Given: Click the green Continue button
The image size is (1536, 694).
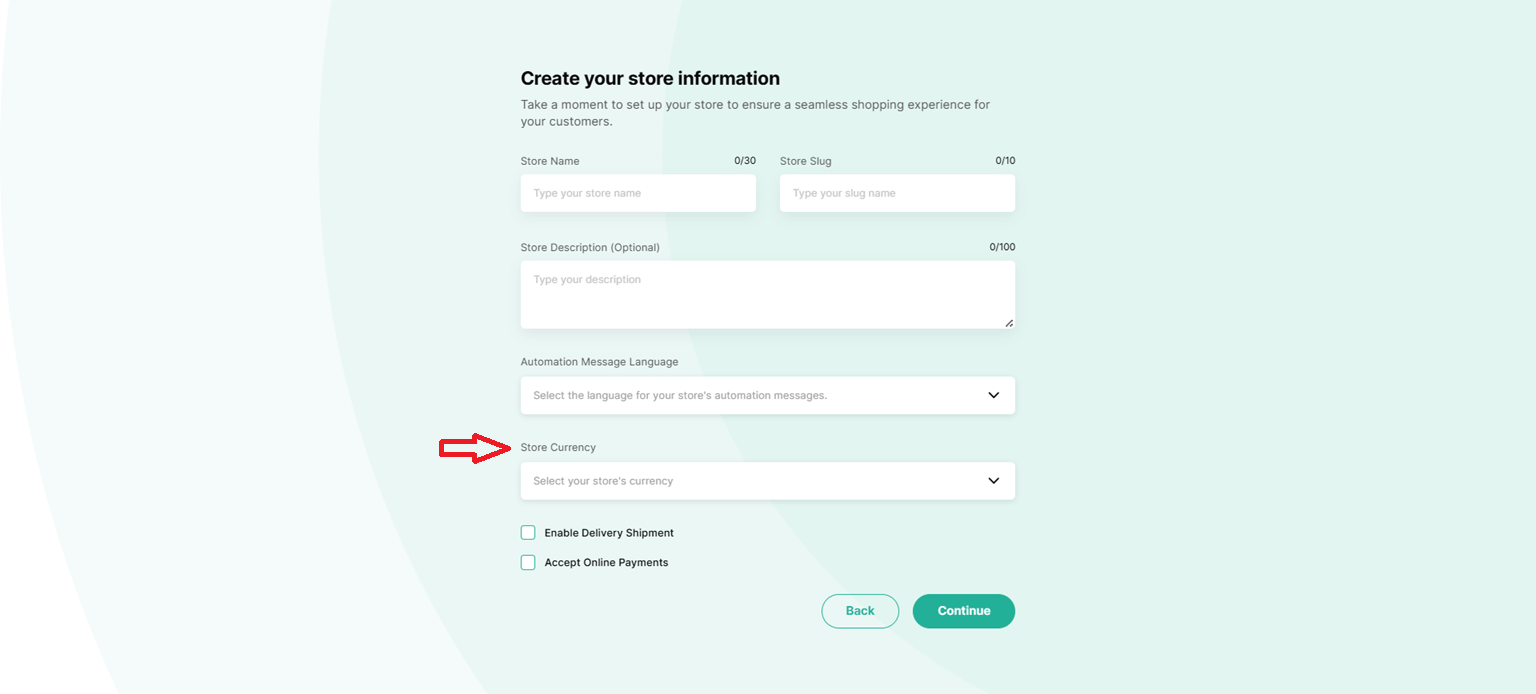Looking at the screenshot, I should pyautogui.click(x=963, y=611).
